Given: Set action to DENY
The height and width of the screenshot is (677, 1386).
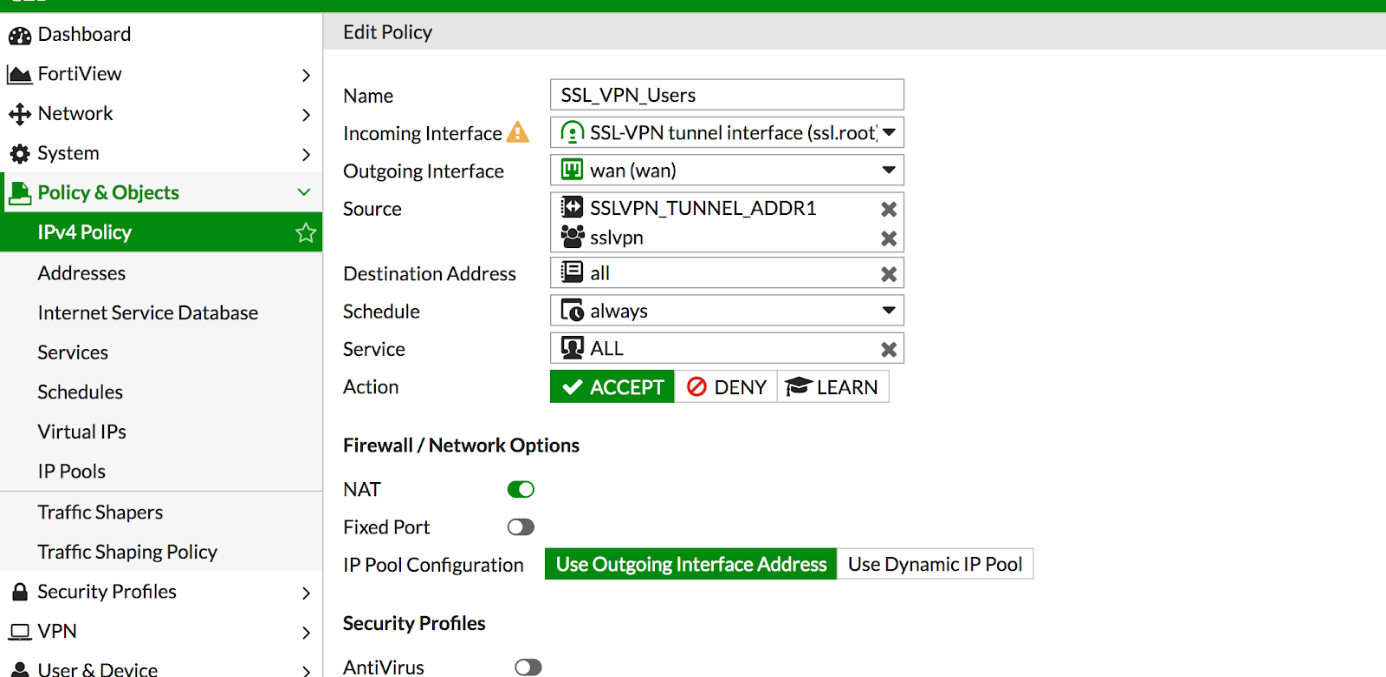Looking at the screenshot, I should (x=726, y=387).
